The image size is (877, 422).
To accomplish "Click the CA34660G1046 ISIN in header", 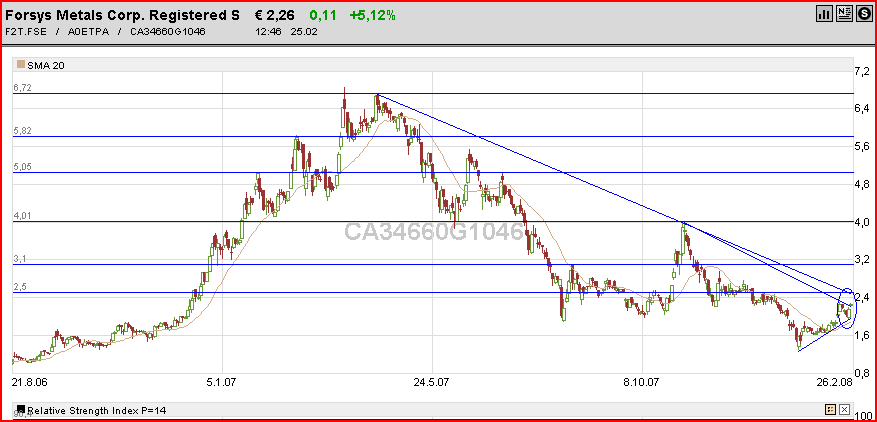I will tap(167, 31).
